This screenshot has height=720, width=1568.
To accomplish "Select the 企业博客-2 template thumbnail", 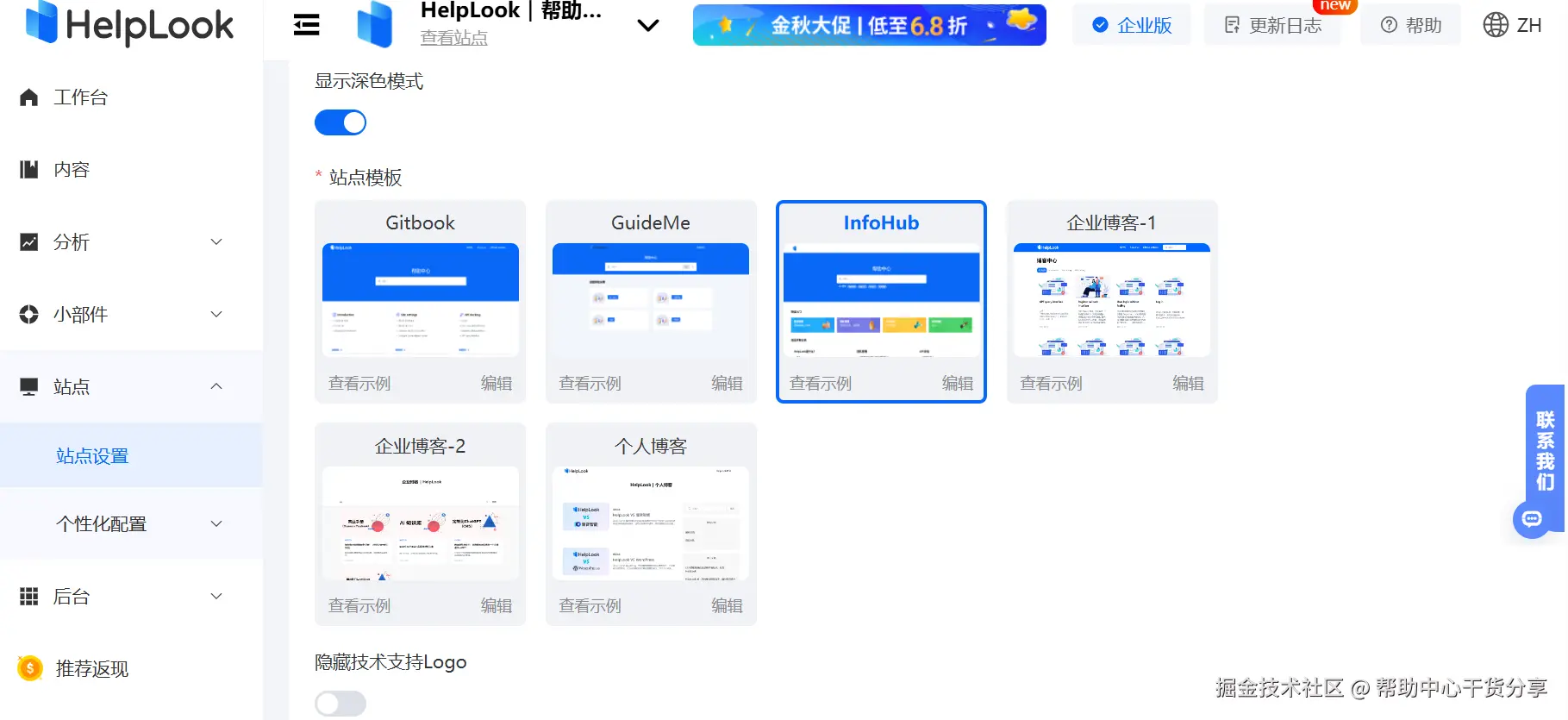I will [421, 523].
